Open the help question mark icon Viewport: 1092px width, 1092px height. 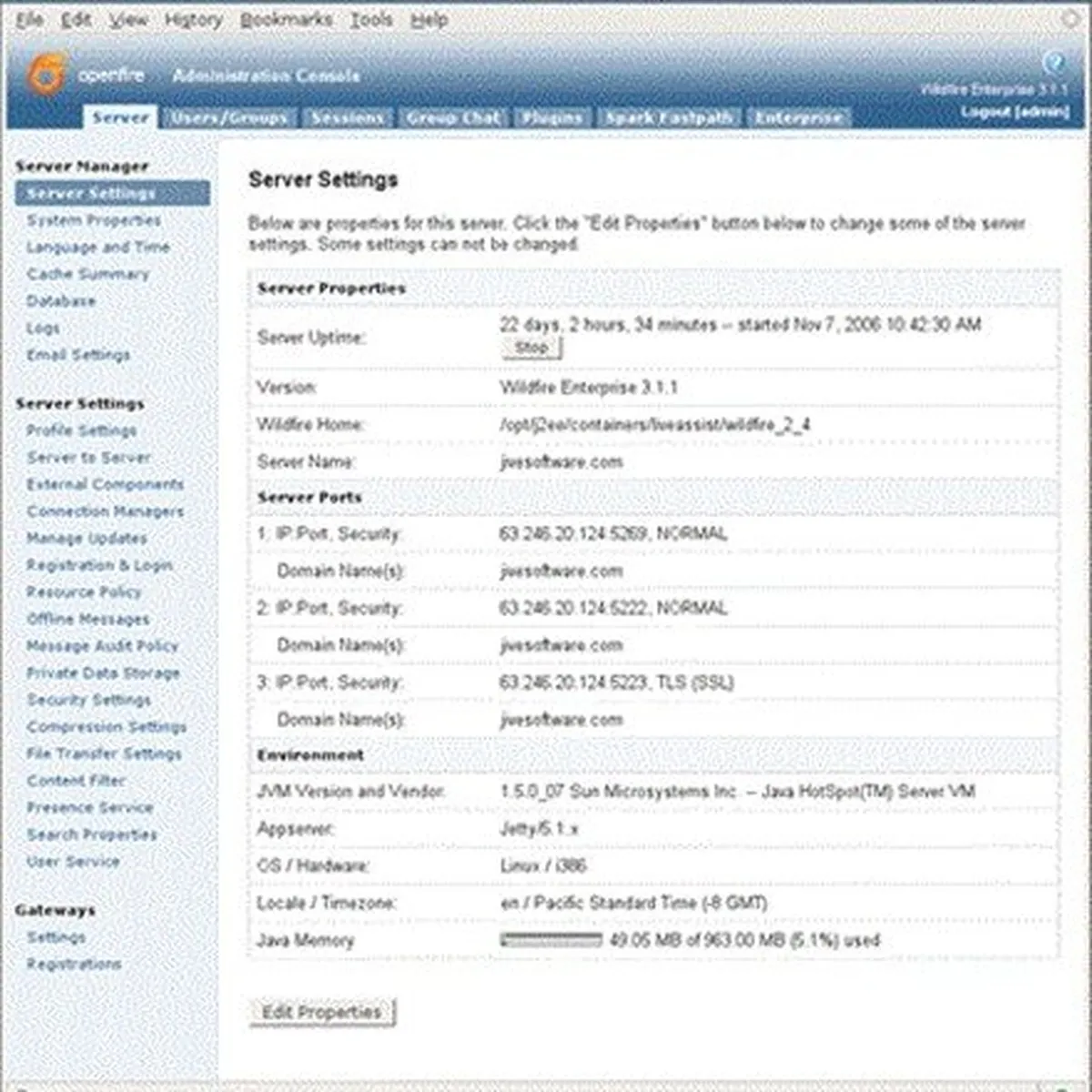(x=1054, y=62)
